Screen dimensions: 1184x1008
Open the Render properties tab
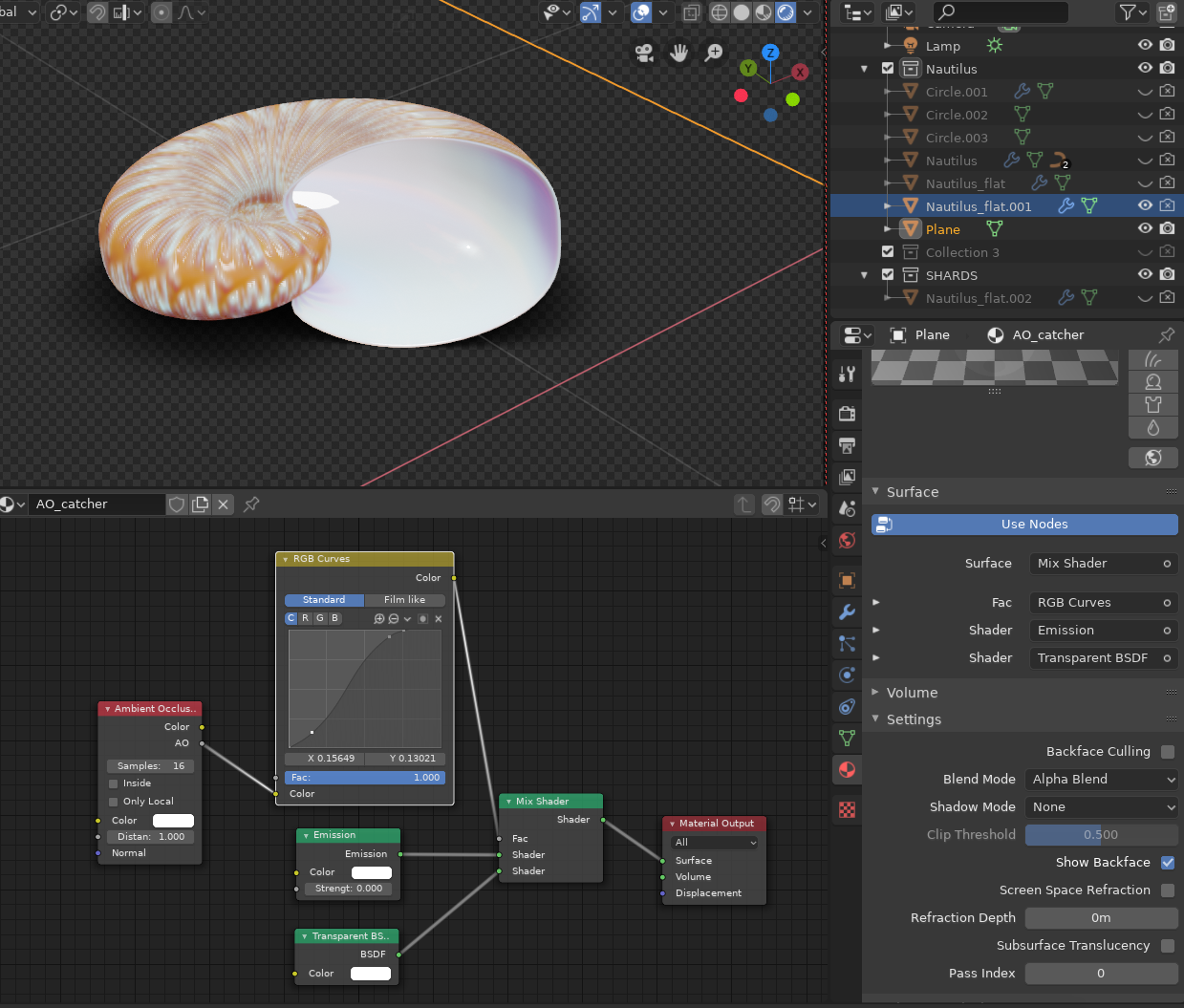coord(847,414)
